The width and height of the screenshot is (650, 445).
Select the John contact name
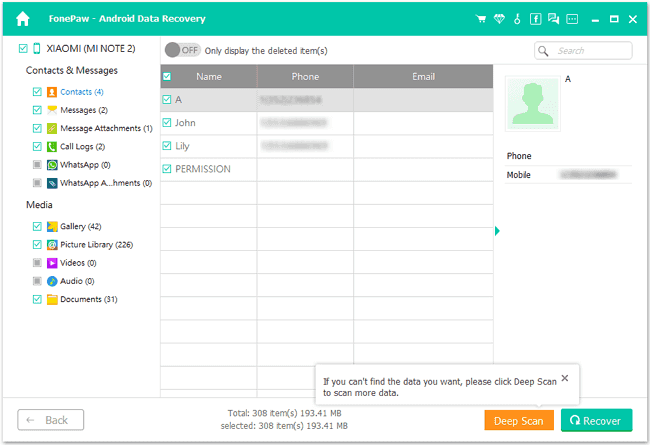pos(185,123)
